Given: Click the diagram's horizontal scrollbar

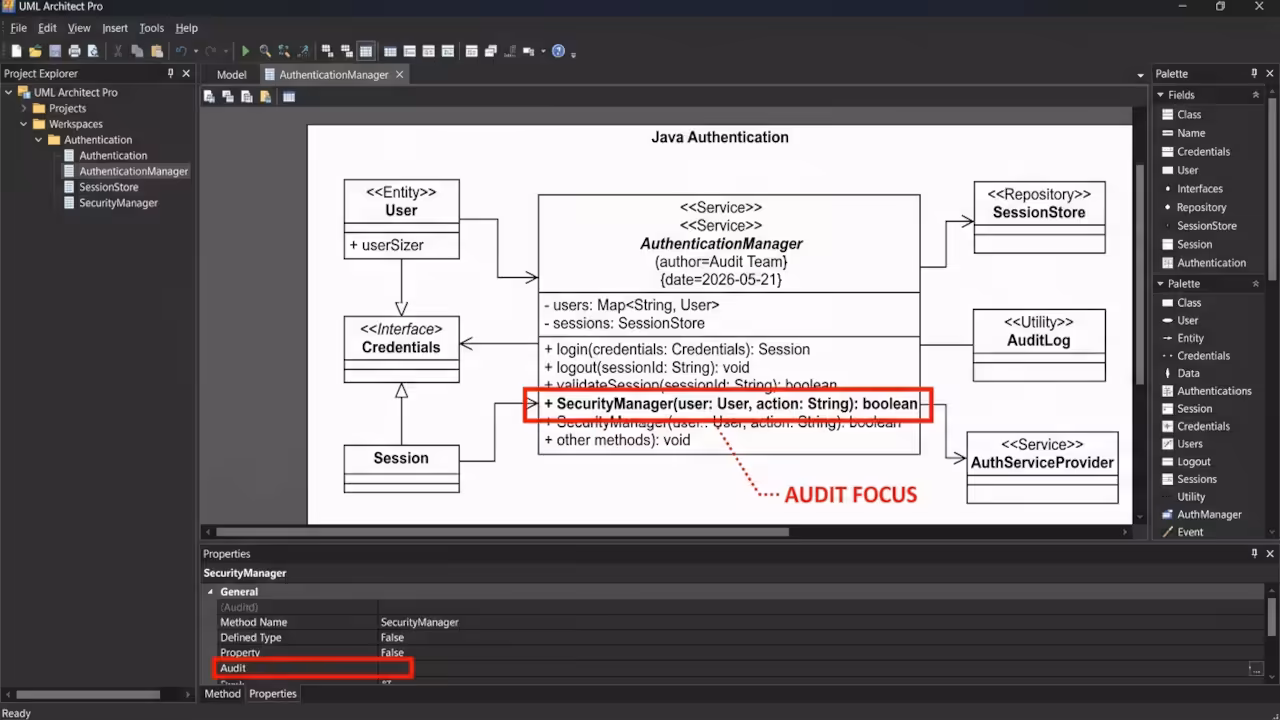Looking at the screenshot, I should point(502,532).
